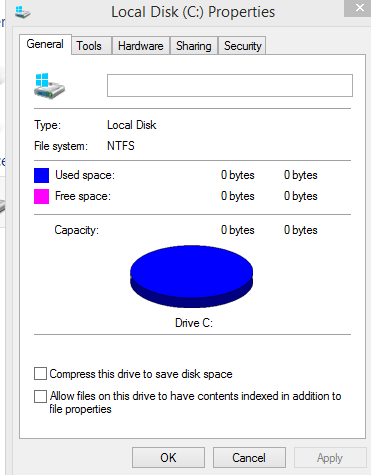Click the Drive C pie chart

(191, 277)
